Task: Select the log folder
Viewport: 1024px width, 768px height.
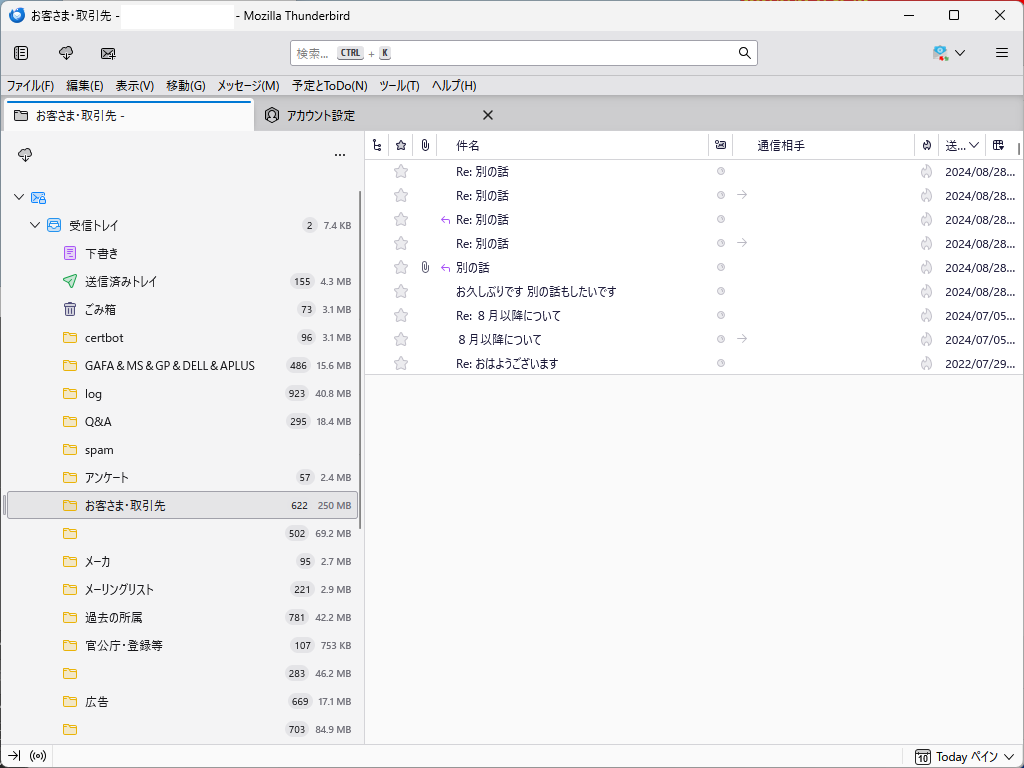Action: pos(183,393)
